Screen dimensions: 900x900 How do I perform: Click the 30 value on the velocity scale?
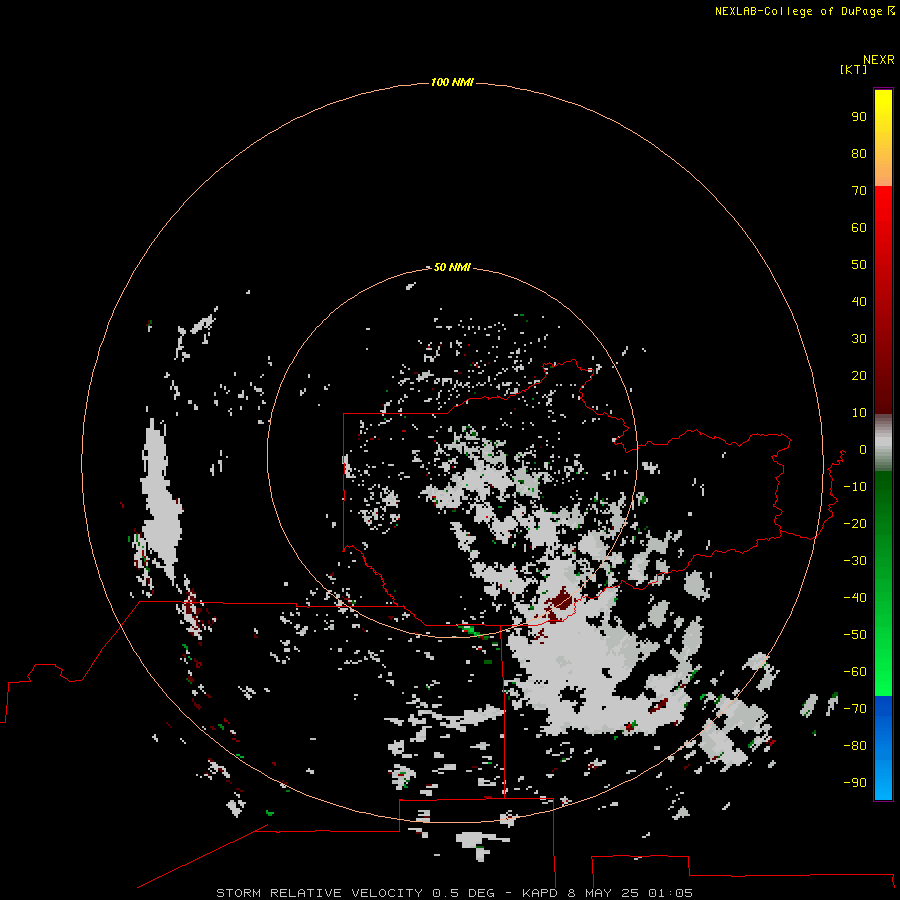click(x=859, y=339)
